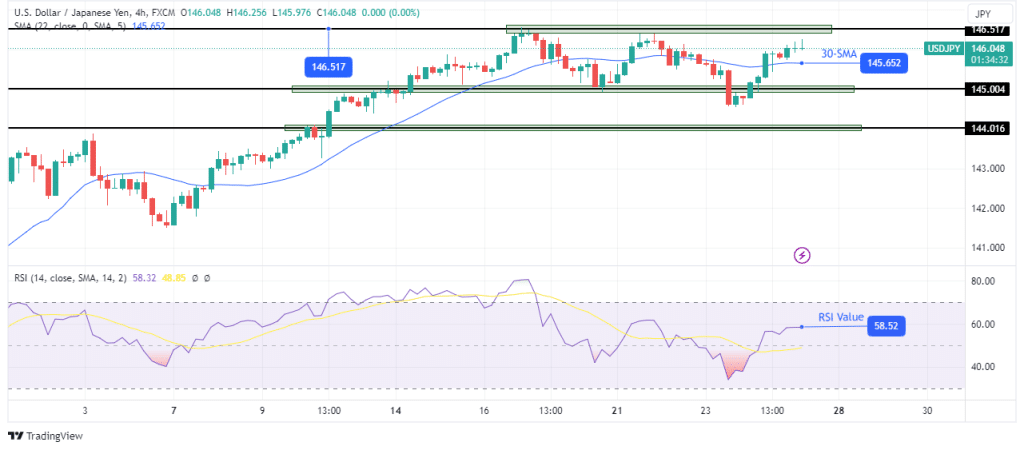Screen dimensions: 1024x450
Task: Select the RSI Value annotation text
Action: coord(841,317)
